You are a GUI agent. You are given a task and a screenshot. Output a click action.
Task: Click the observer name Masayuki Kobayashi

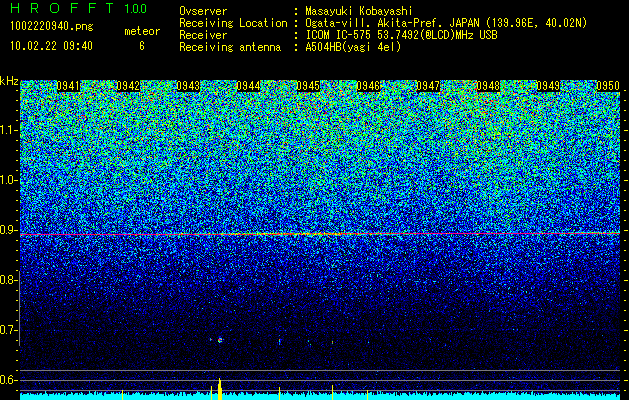(359, 11)
